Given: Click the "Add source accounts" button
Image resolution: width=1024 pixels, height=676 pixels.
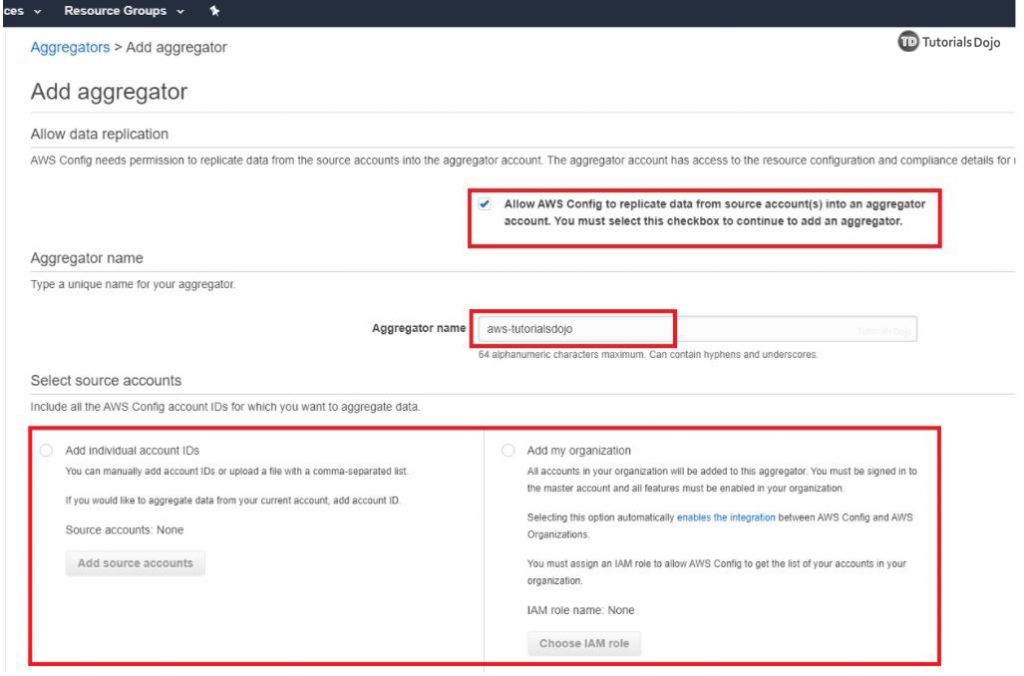Looking at the screenshot, I should pyautogui.click(x=135, y=562).
